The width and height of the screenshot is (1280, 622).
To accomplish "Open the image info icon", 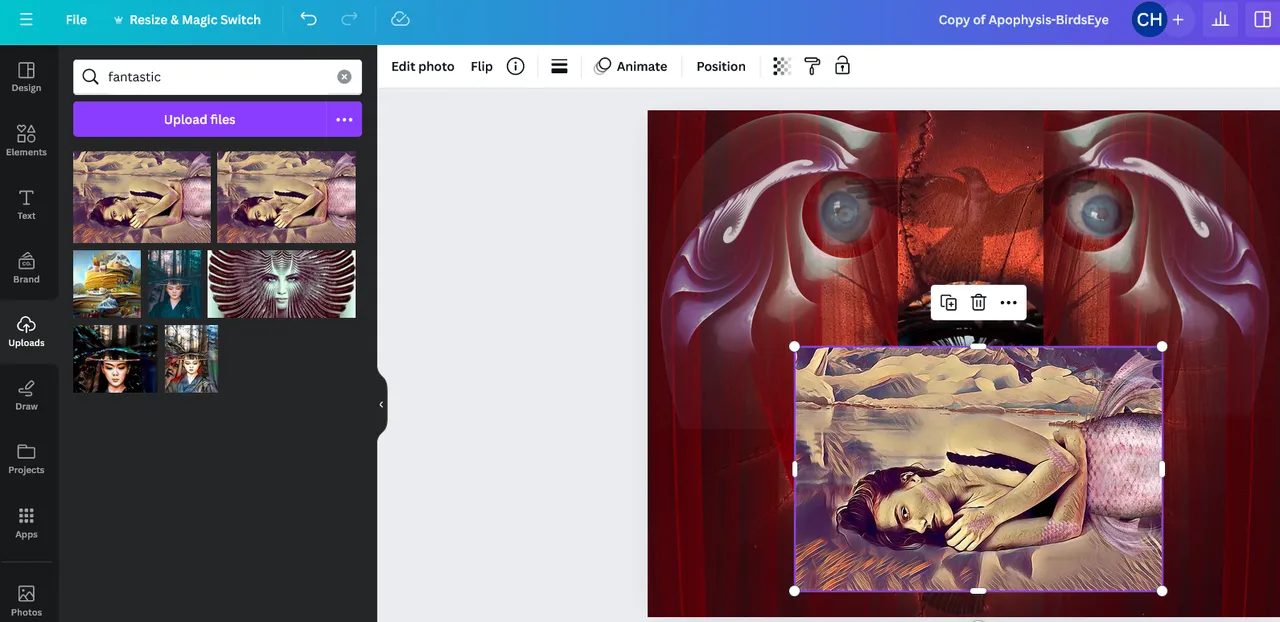I will coord(515,66).
